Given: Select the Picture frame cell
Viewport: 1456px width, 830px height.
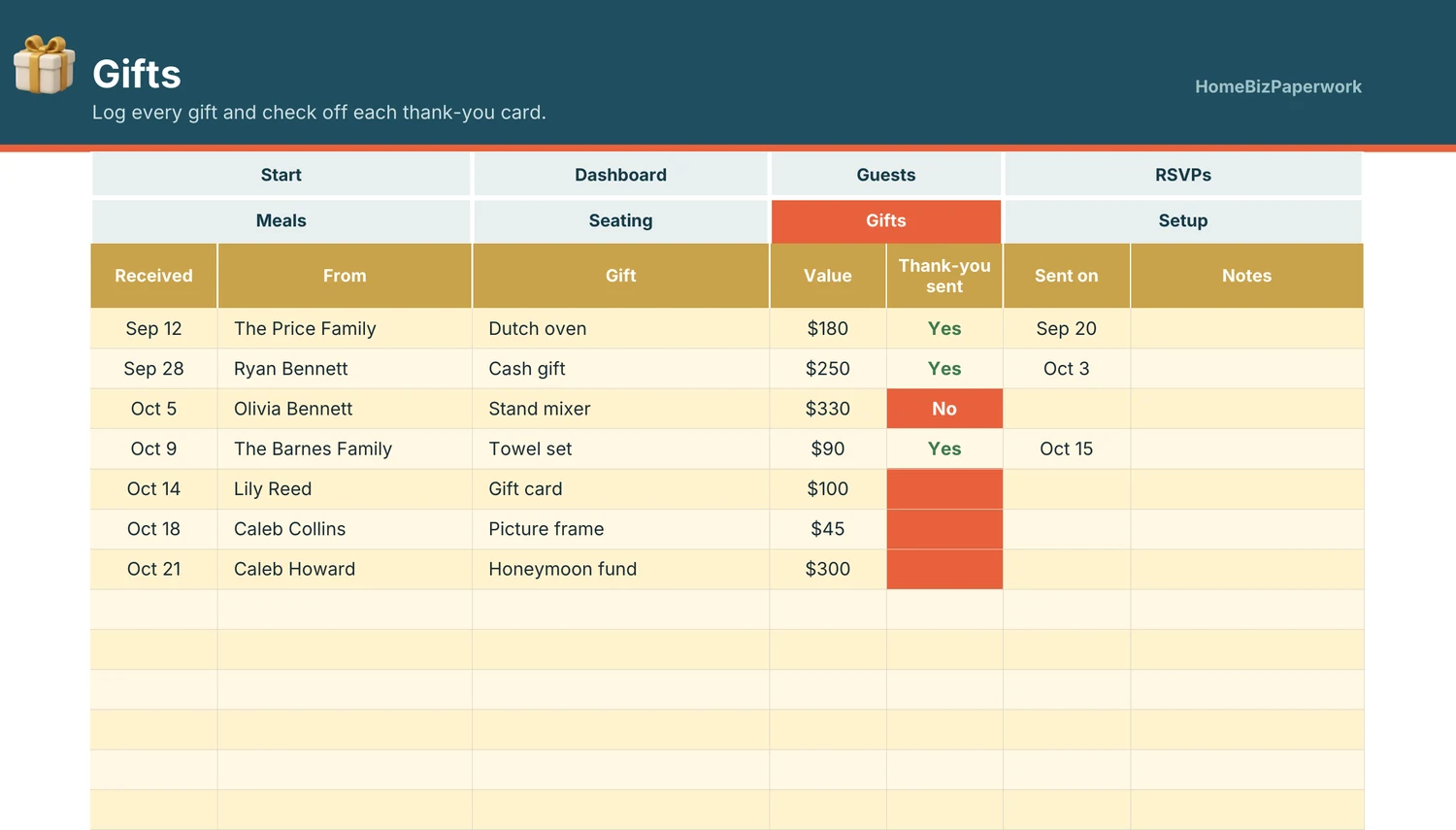Looking at the screenshot, I should click(621, 529).
